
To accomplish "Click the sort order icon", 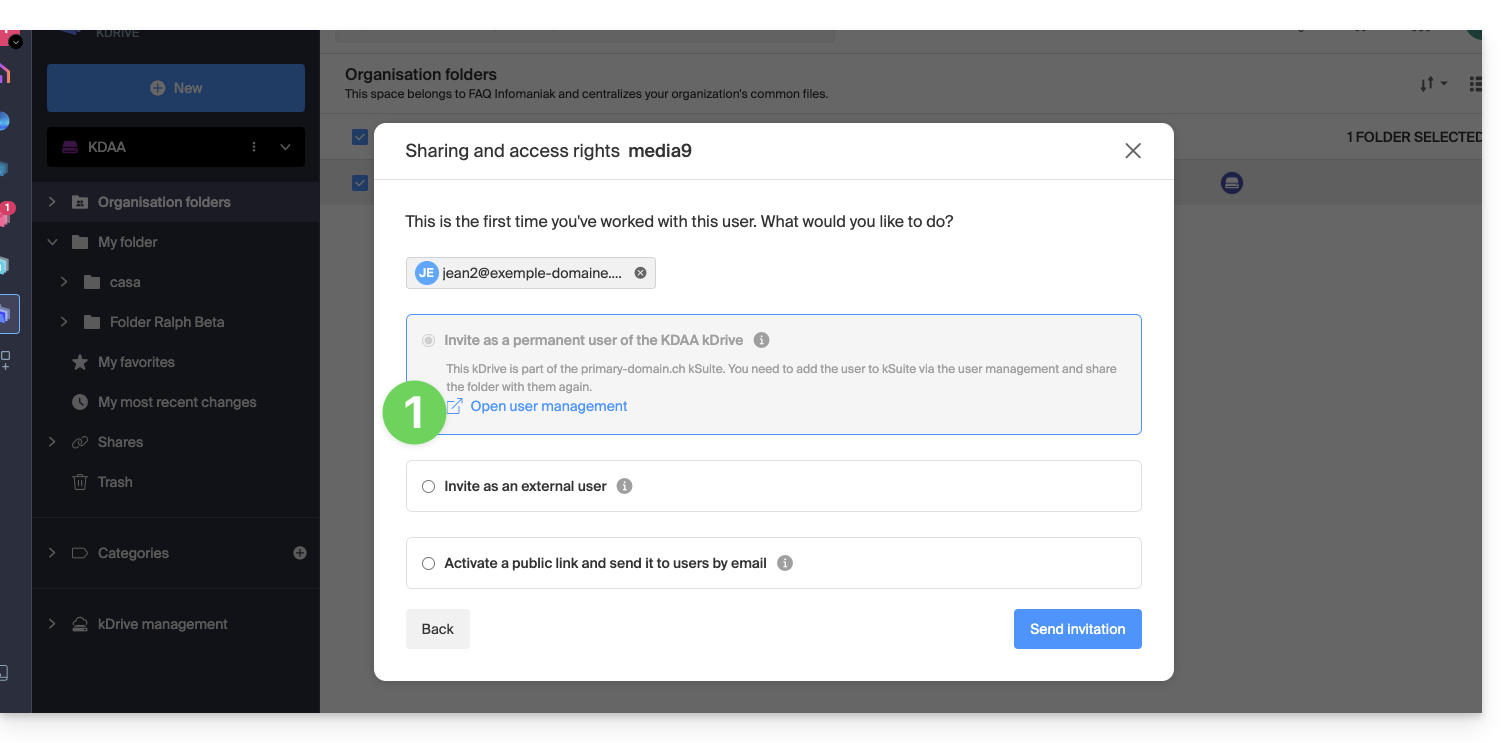I will [1432, 85].
